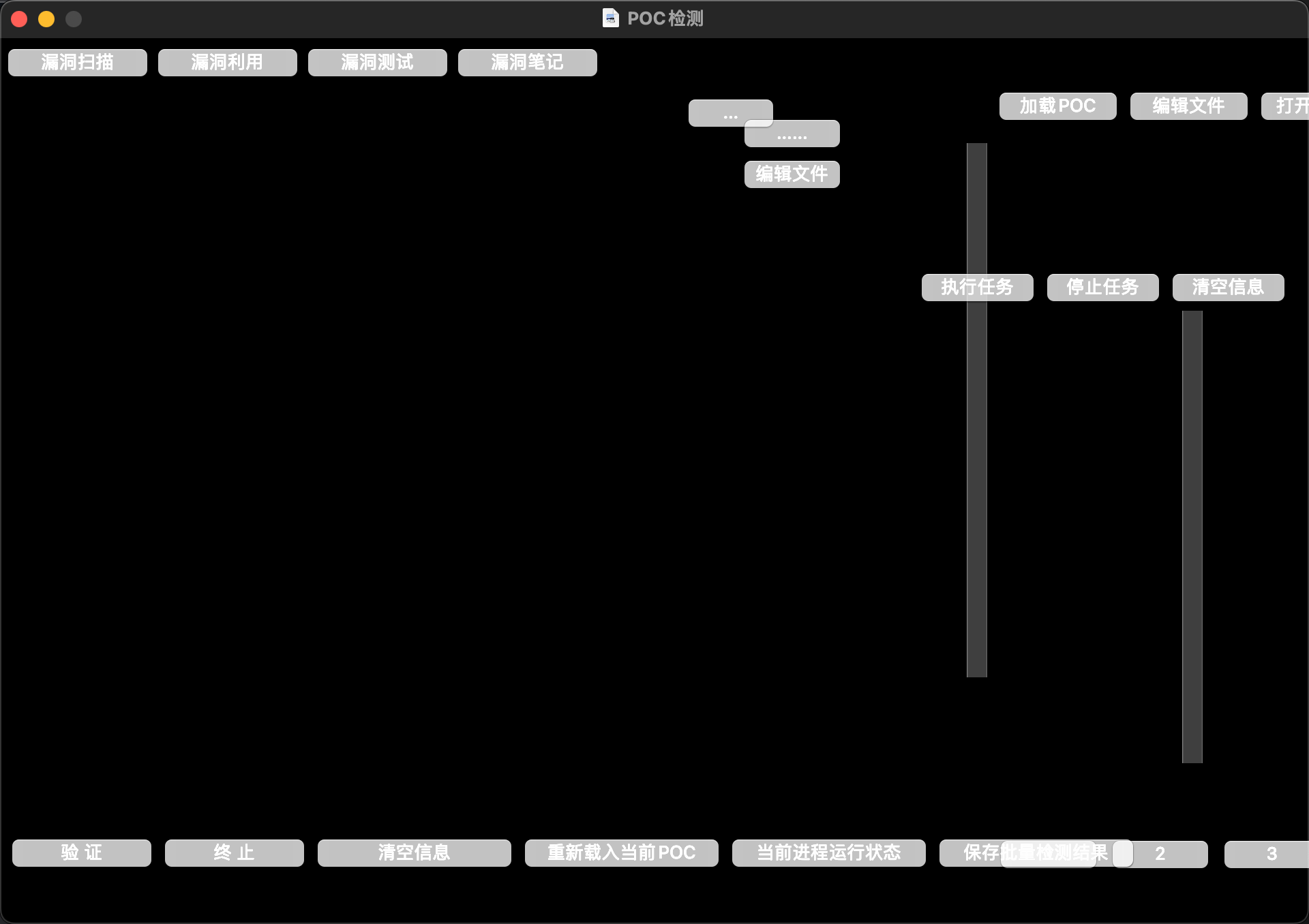Click 编辑文件 next to 加载POC

tap(1188, 106)
